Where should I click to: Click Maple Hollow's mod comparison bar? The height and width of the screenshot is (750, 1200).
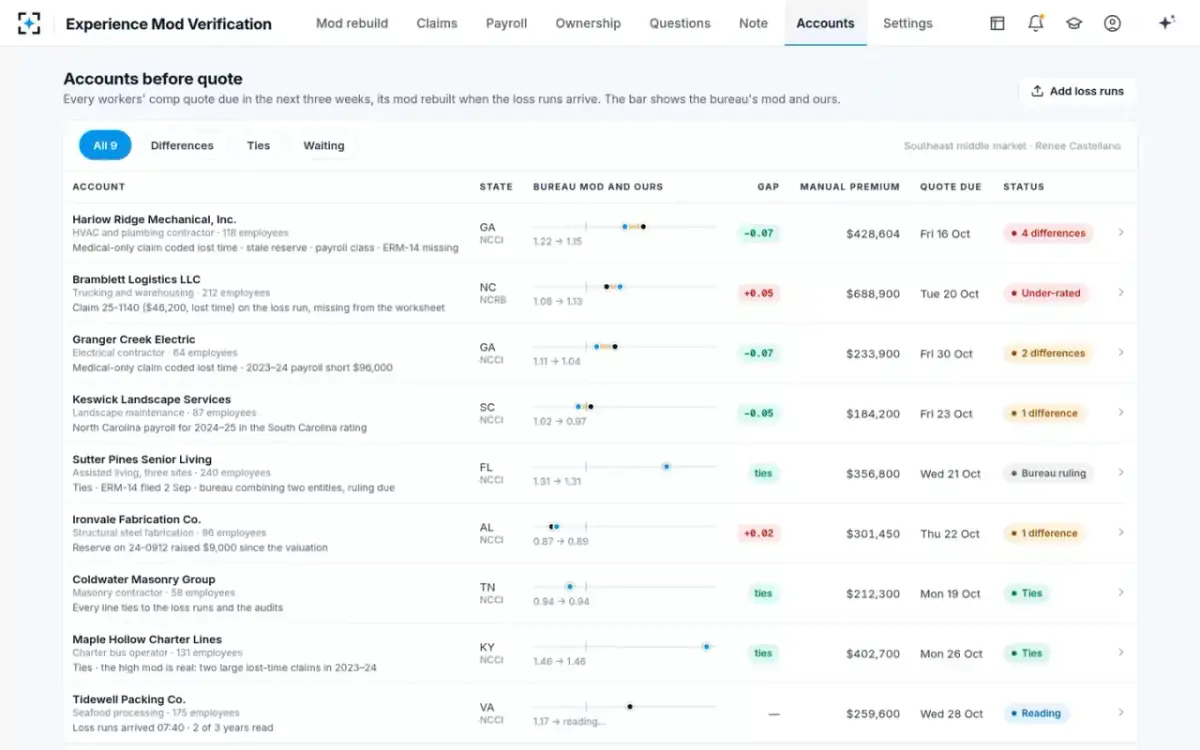tap(625, 647)
